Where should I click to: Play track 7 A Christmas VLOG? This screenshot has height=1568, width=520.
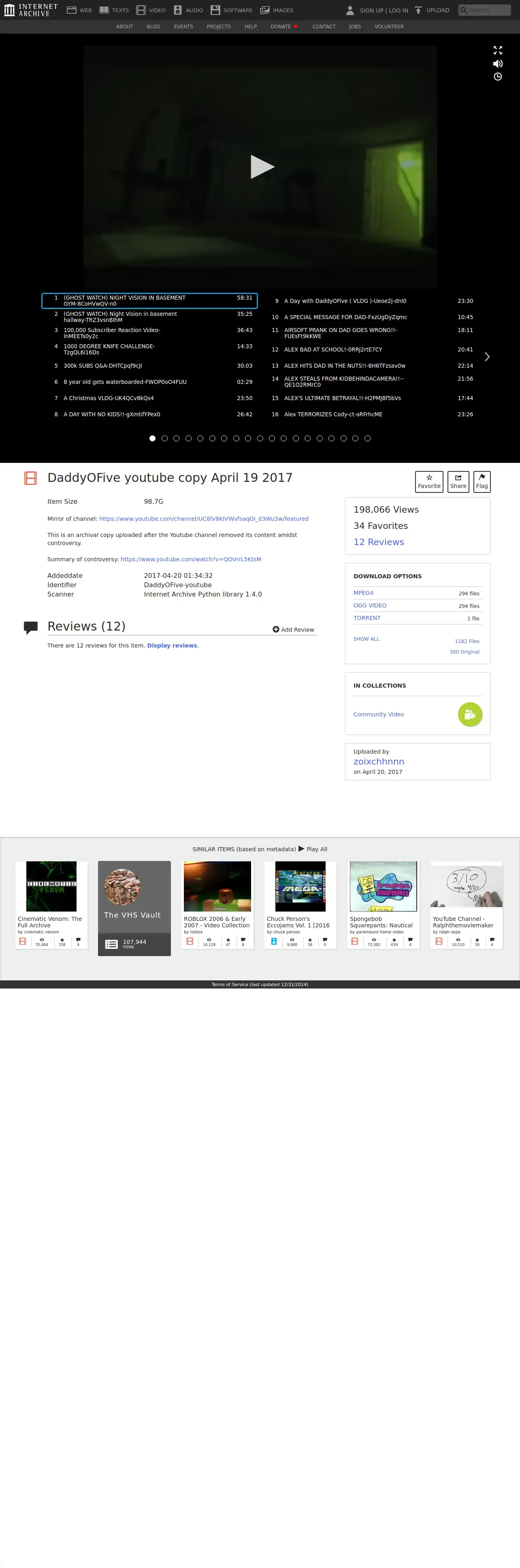click(x=149, y=398)
